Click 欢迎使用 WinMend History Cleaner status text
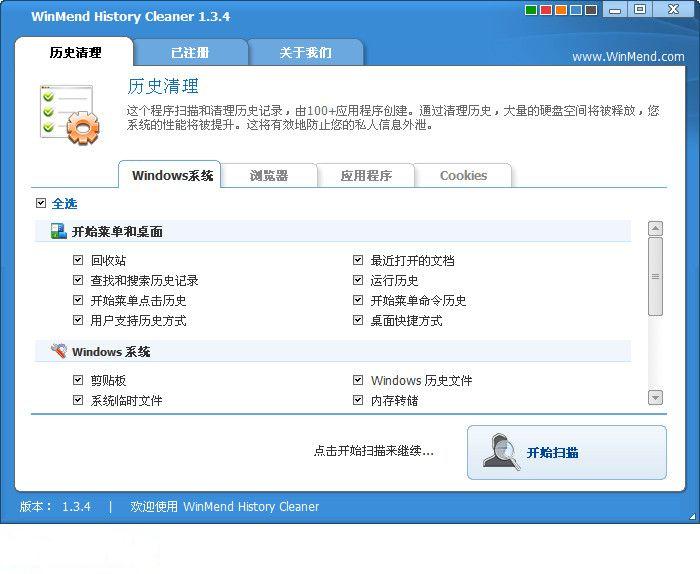The height and width of the screenshot is (574, 700). click(x=225, y=507)
